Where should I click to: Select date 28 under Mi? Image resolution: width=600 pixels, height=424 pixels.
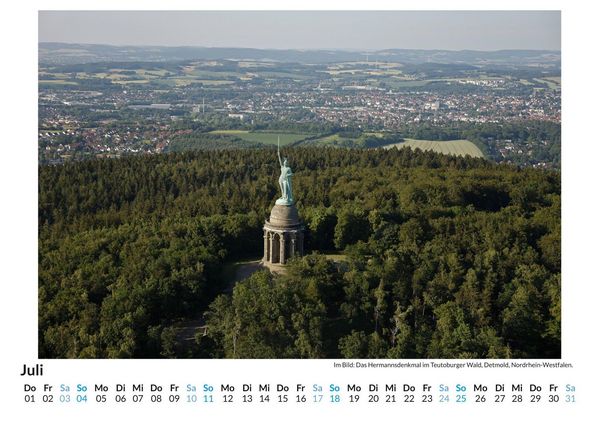click(517, 399)
